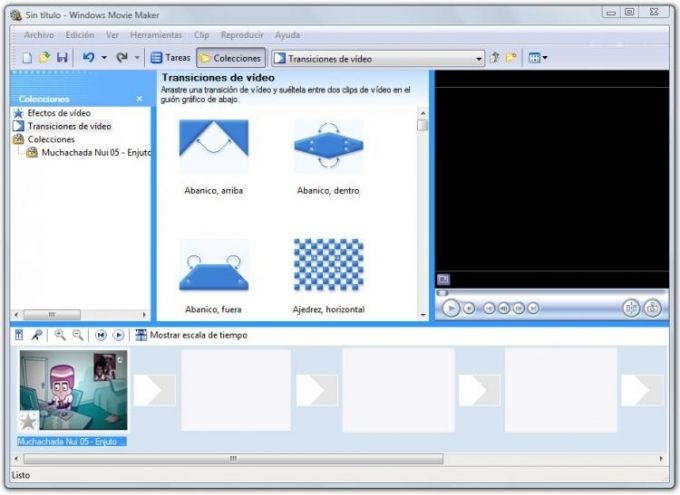
Task: Select Transiciones de vídeo in the tree
Action: [62, 126]
